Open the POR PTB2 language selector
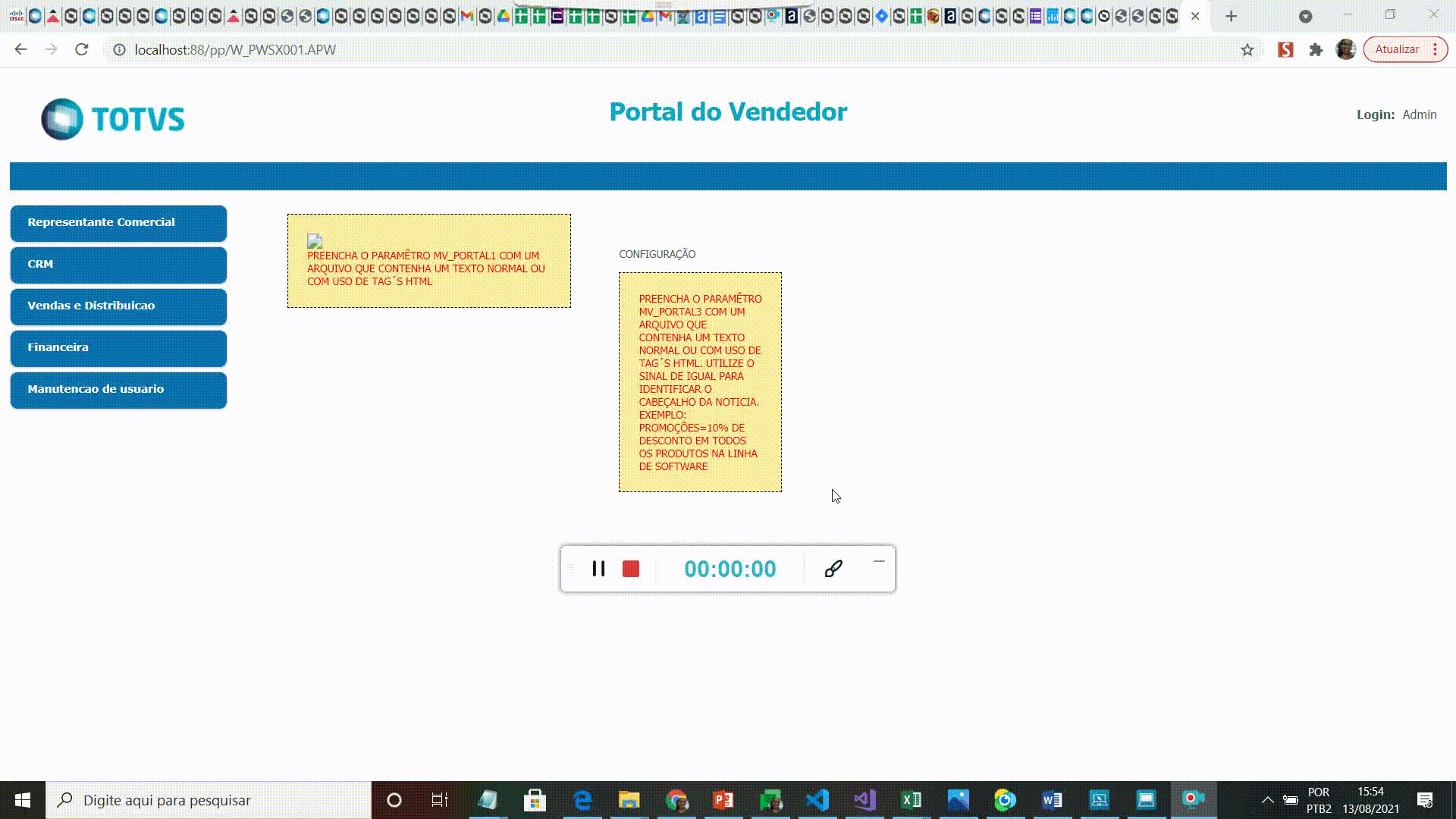The width and height of the screenshot is (1456, 819). click(1319, 800)
